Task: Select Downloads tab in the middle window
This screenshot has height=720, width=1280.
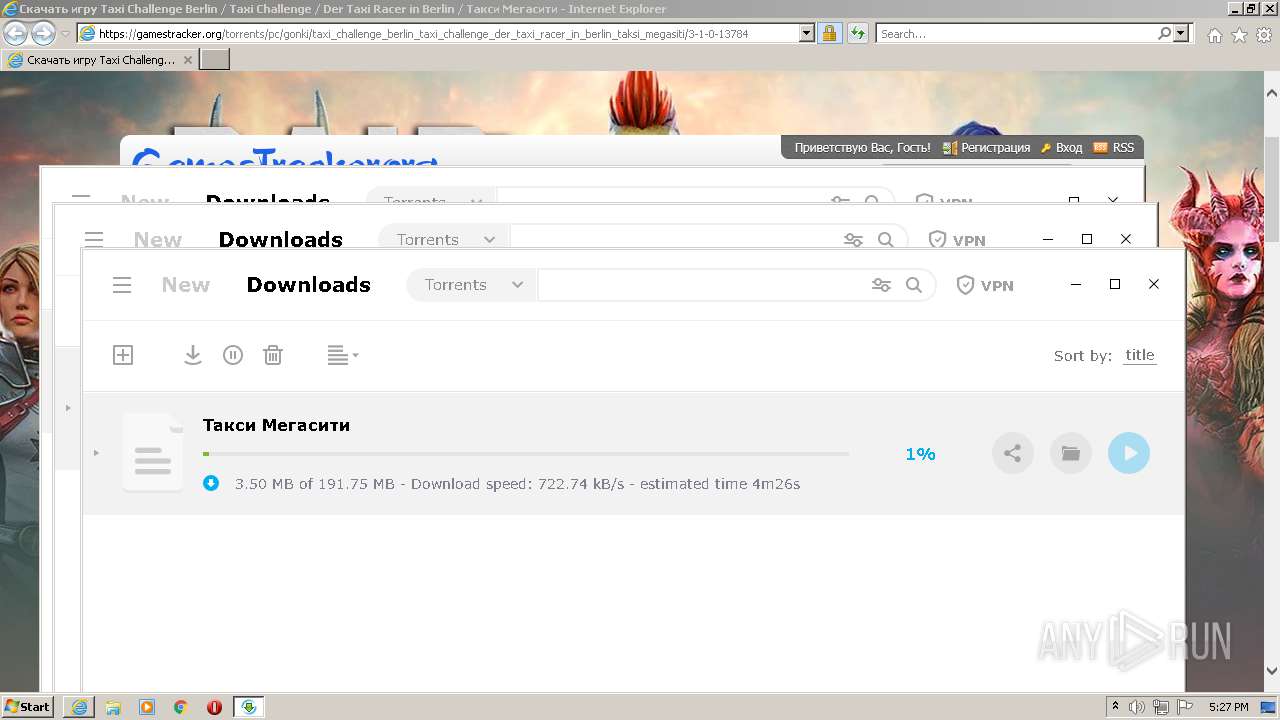Action: click(x=280, y=240)
